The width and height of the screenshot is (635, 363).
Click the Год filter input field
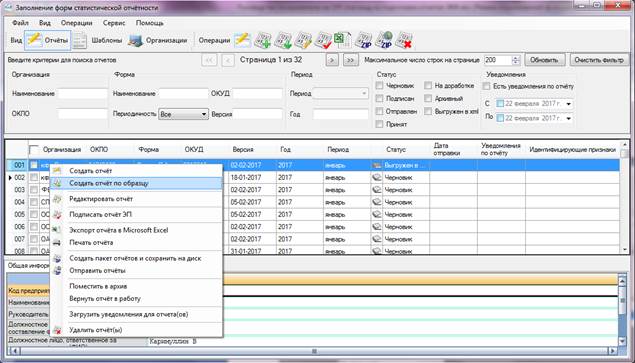point(341,114)
